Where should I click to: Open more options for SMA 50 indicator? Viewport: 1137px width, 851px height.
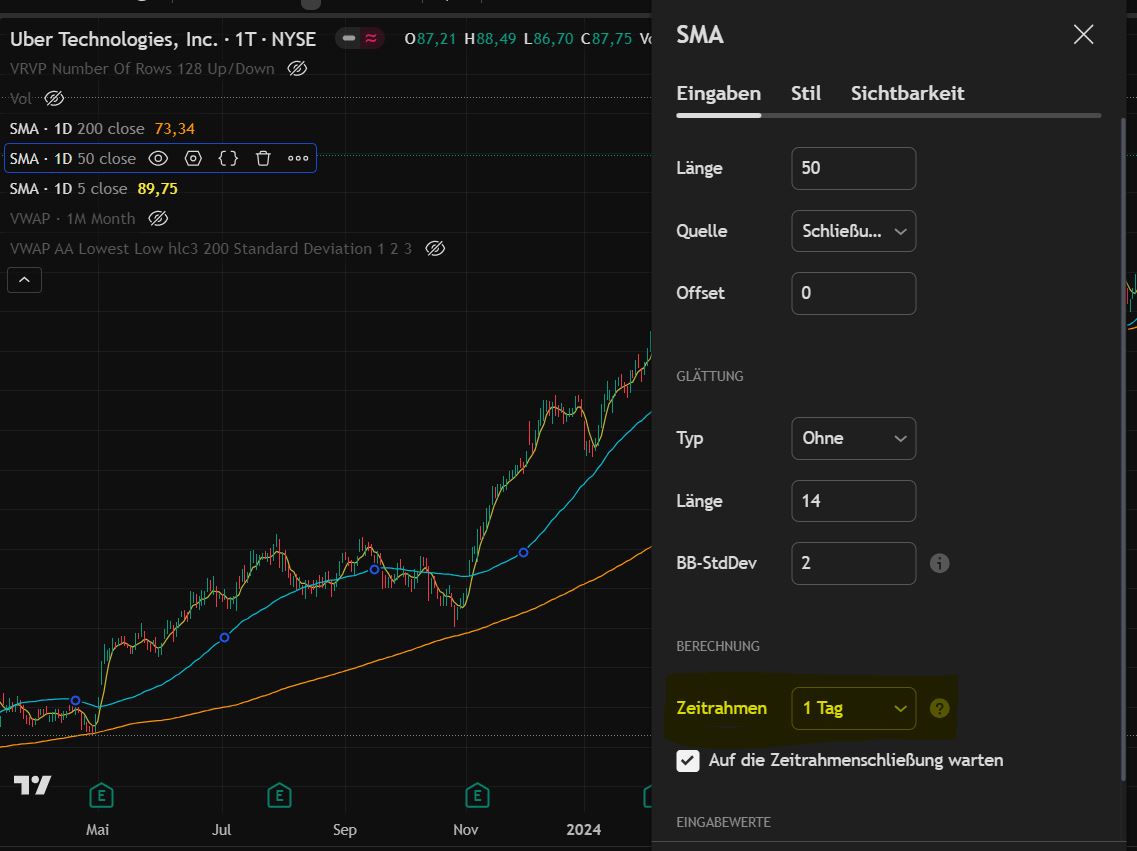(x=298, y=158)
